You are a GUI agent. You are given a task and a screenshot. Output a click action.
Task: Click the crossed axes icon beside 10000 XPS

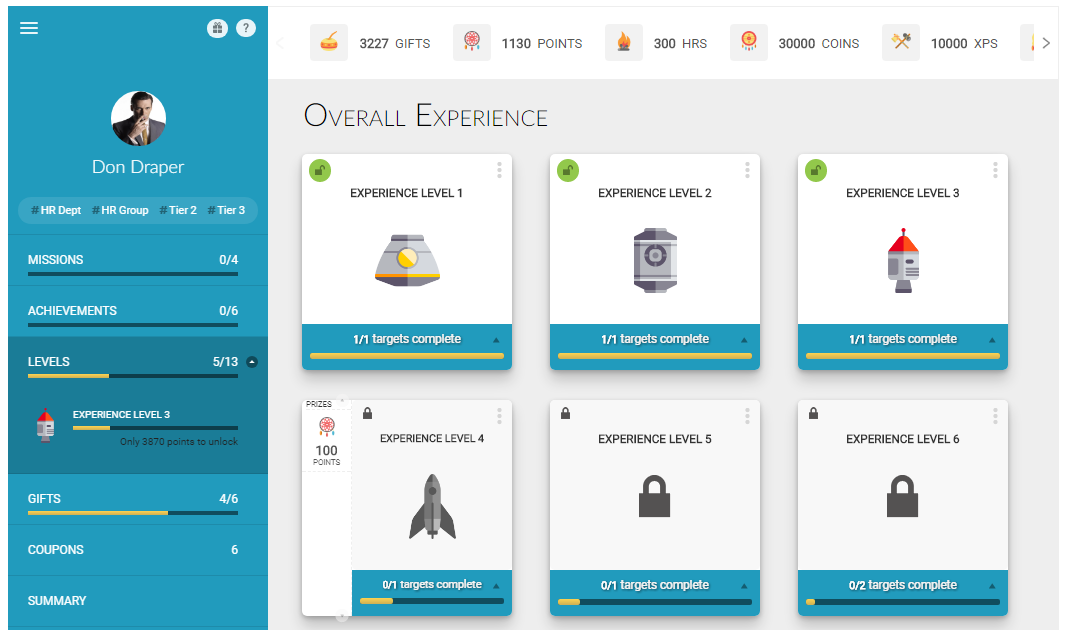[x=901, y=43]
